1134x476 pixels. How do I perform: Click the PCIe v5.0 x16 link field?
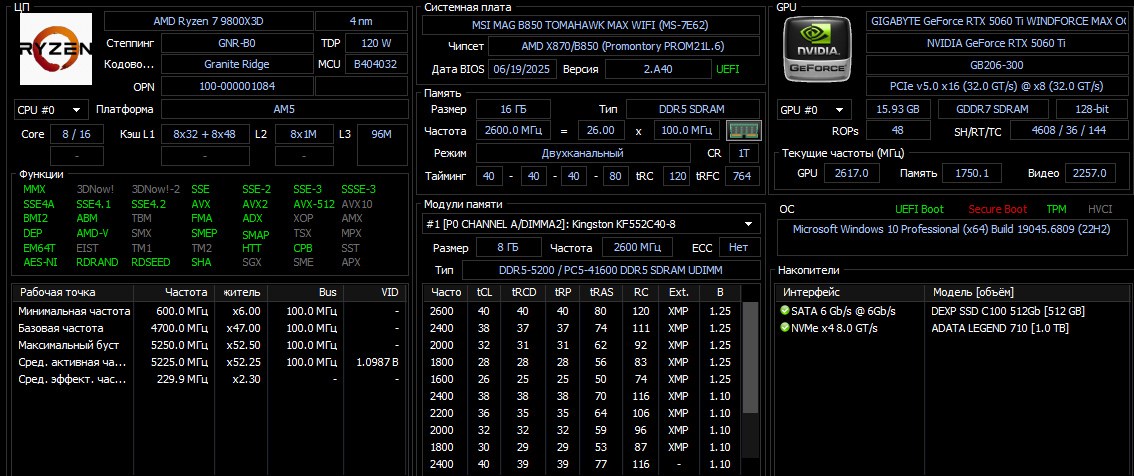click(x=998, y=86)
